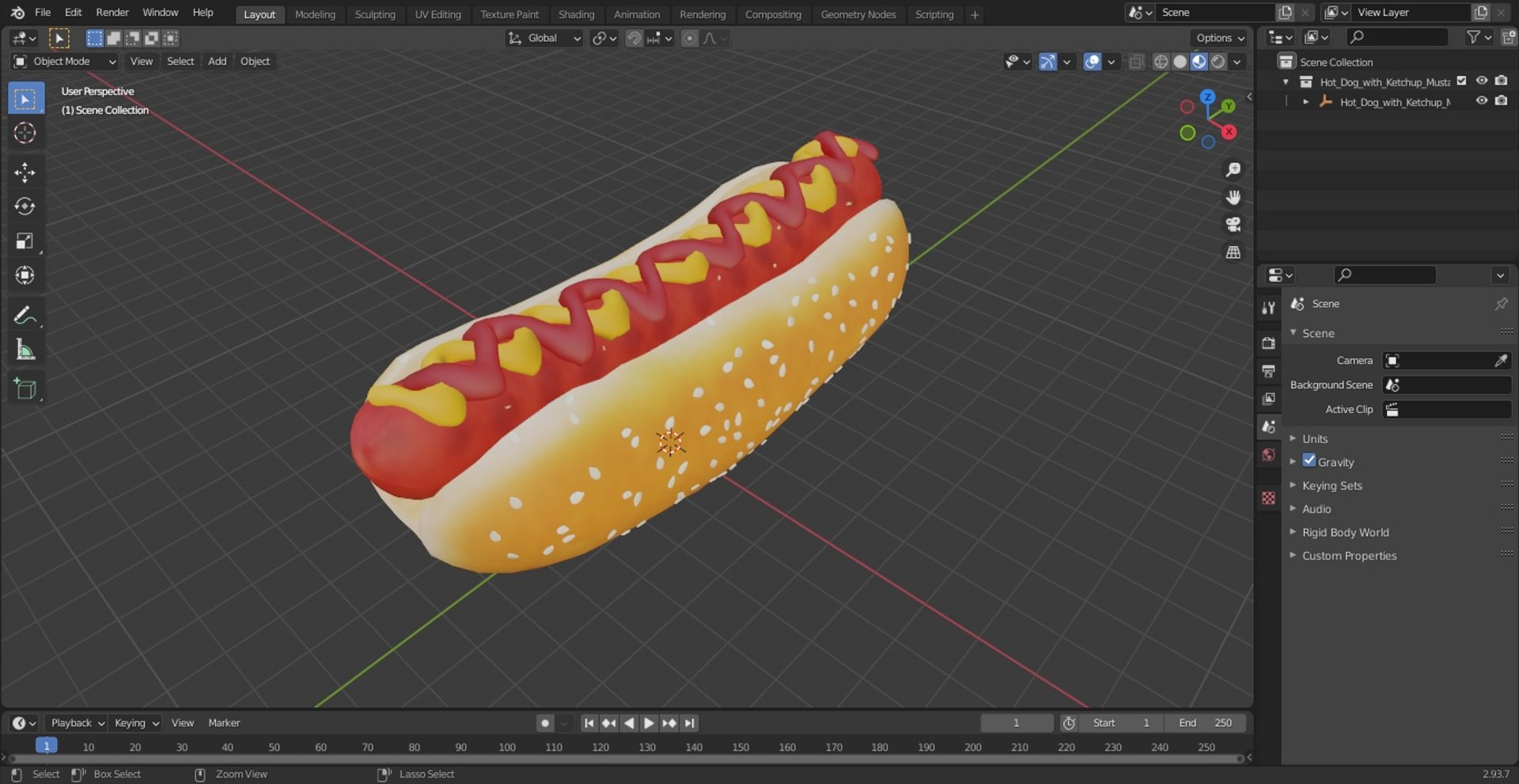Image resolution: width=1519 pixels, height=784 pixels.
Task: Open the Keying popover in timeline
Action: pyautogui.click(x=136, y=723)
